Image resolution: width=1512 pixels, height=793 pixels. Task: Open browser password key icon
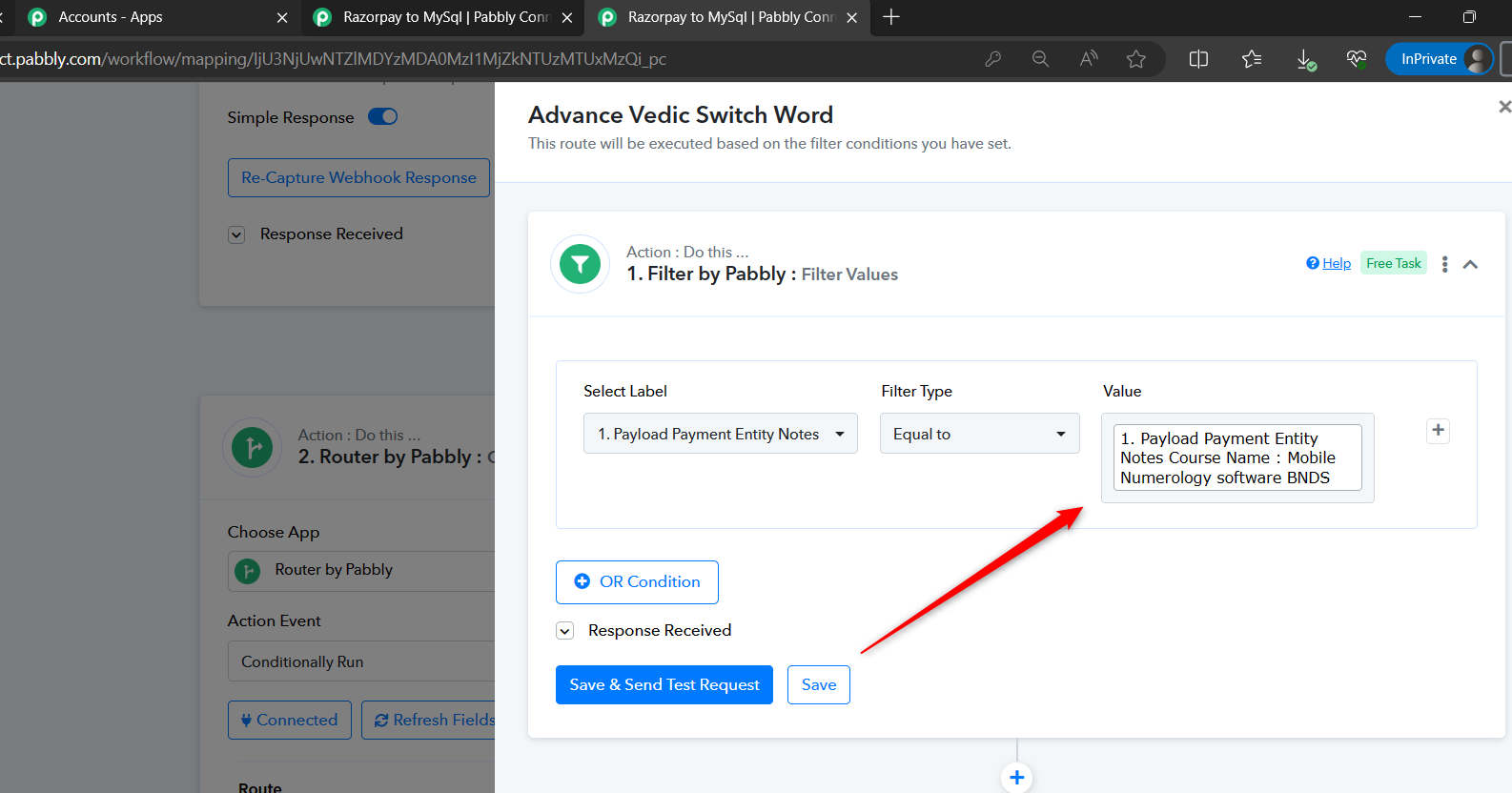point(992,59)
